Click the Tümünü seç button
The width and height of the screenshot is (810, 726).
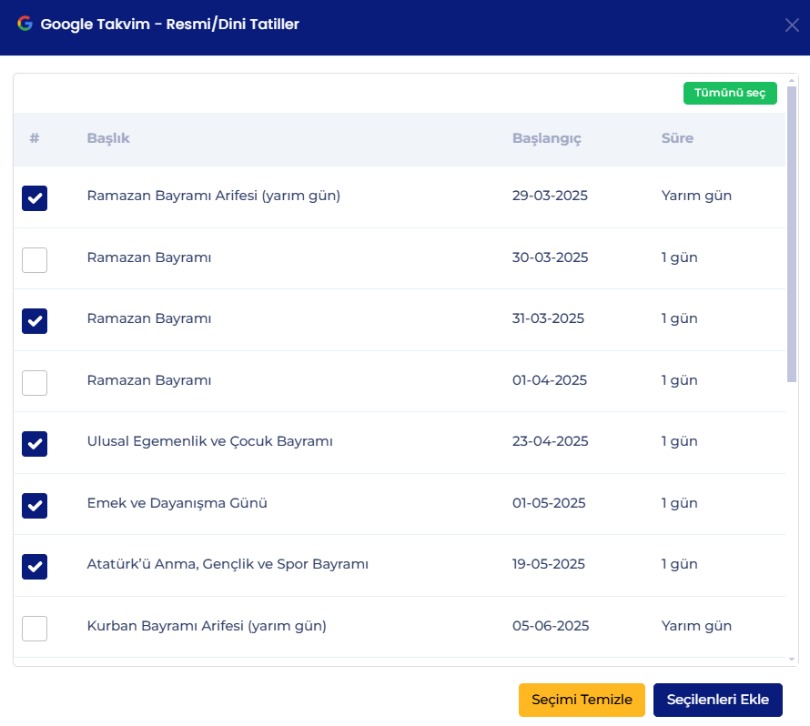click(729, 93)
